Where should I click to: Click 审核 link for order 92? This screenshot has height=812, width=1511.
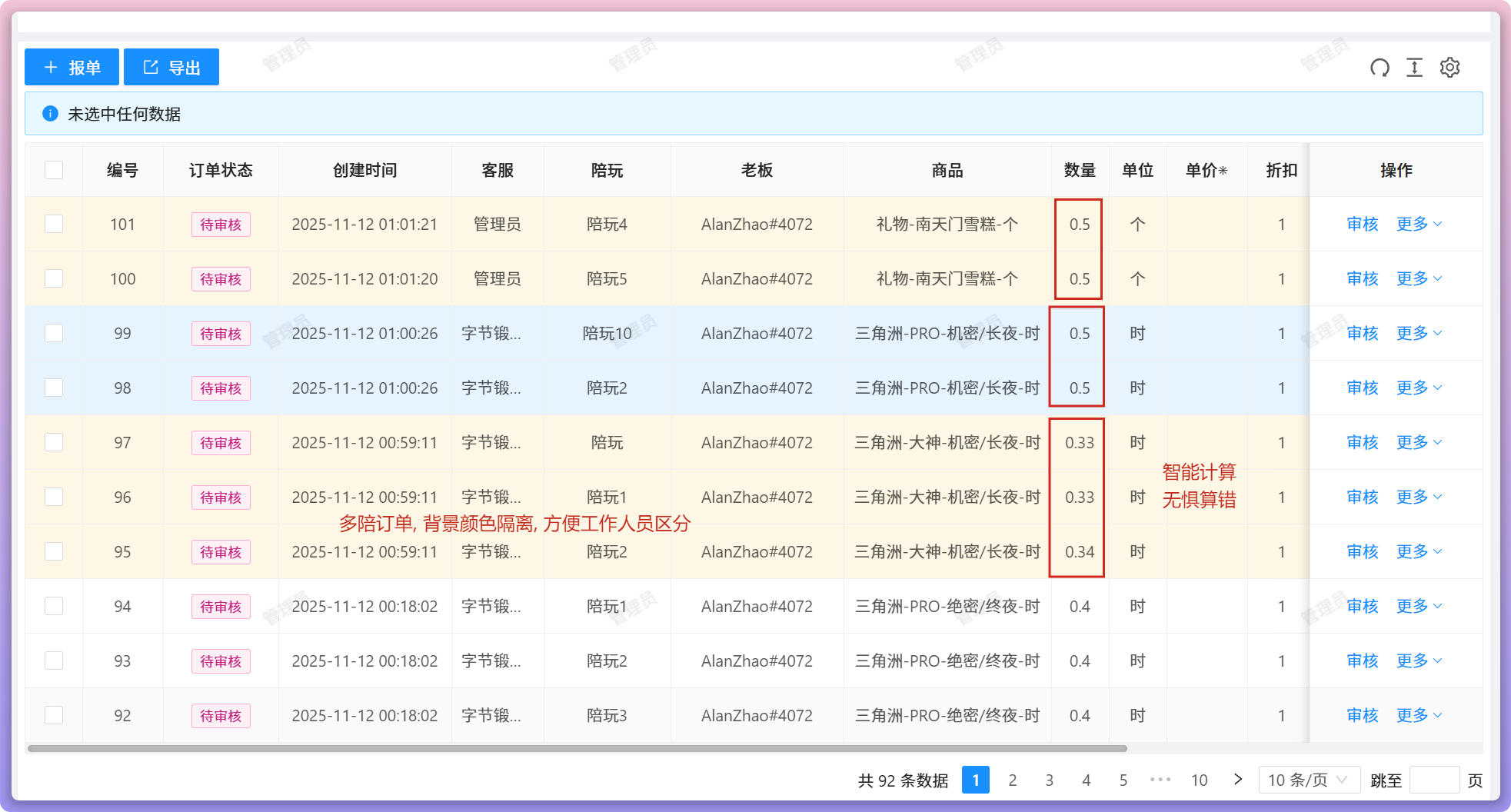click(x=1362, y=715)
